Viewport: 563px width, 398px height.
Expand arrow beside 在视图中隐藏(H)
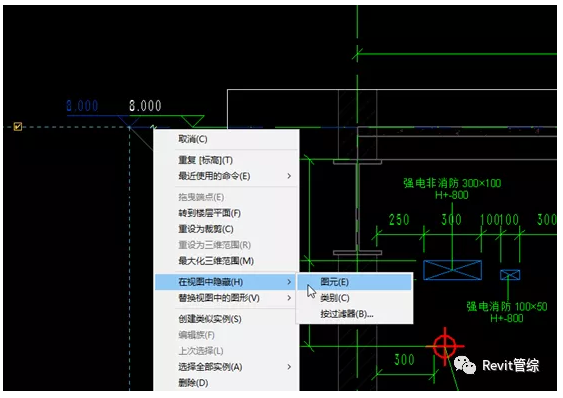click(x=289, y=282)
